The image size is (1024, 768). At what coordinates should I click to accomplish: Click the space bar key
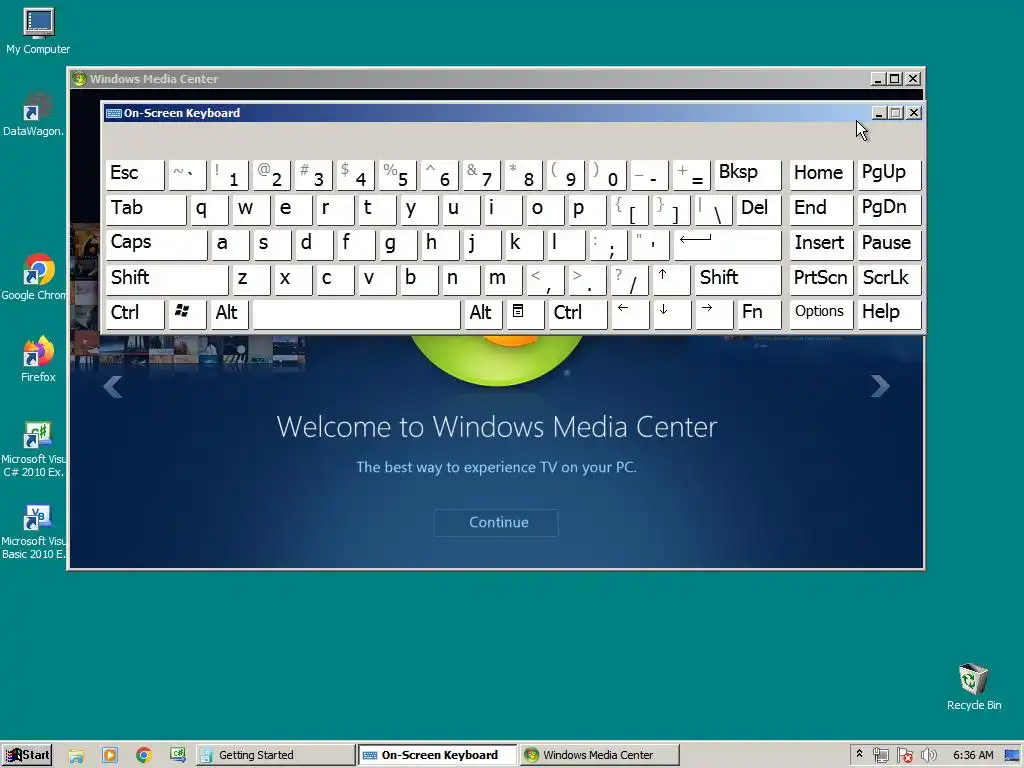357,314
